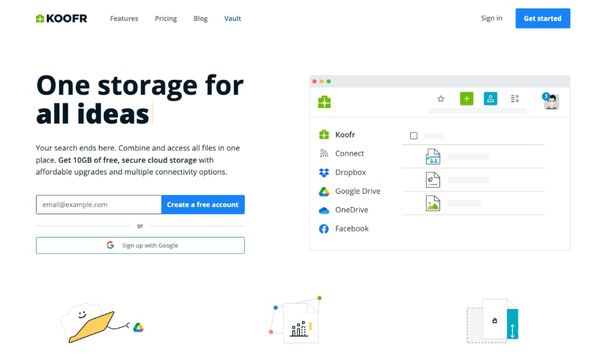Sign up with Google

tap(140, 246)
